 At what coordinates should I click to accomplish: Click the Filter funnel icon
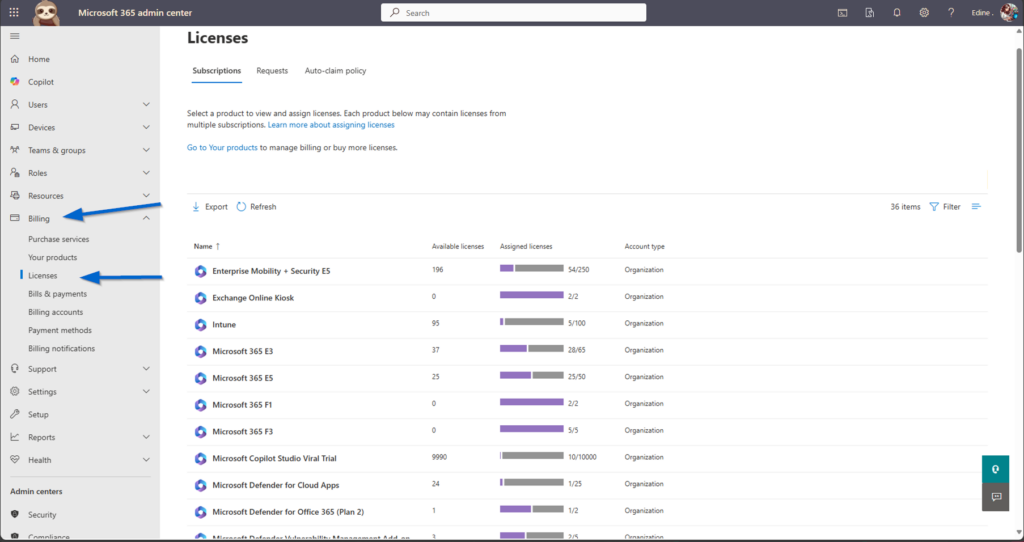[x=934, y=206]
